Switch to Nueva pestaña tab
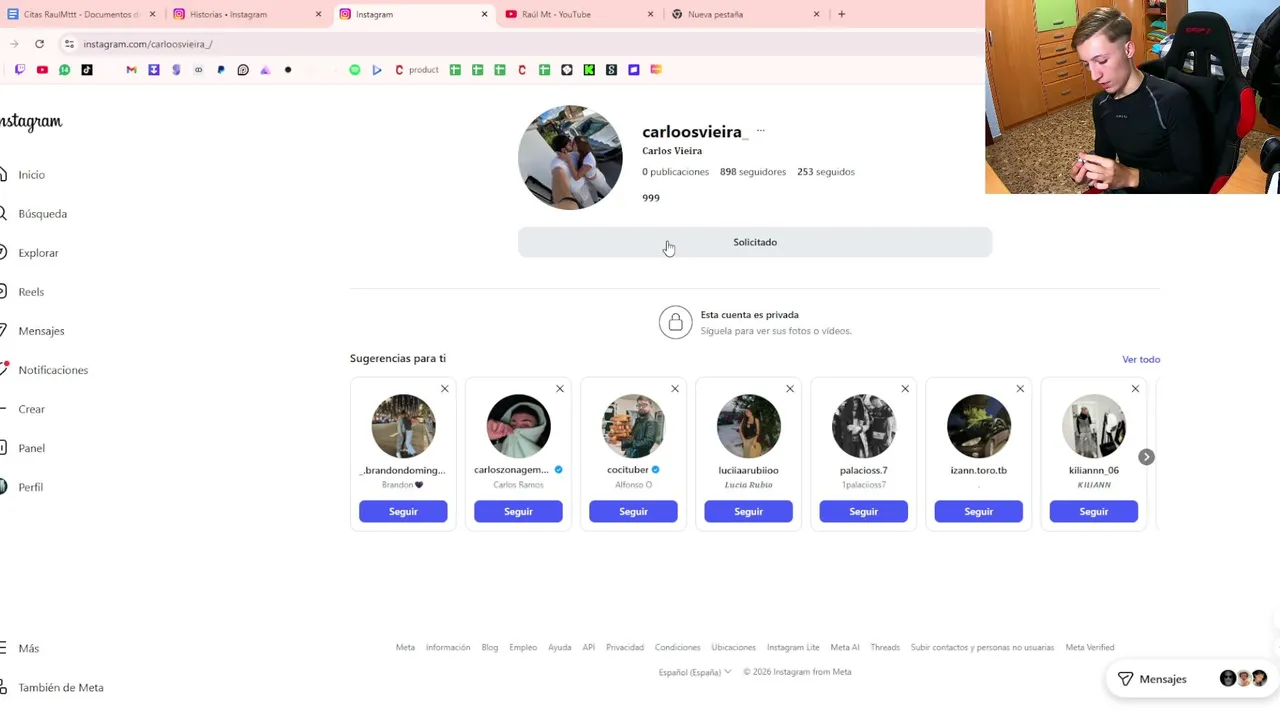The width and height of the screenshot is (1280, 720). click(746, 14)
